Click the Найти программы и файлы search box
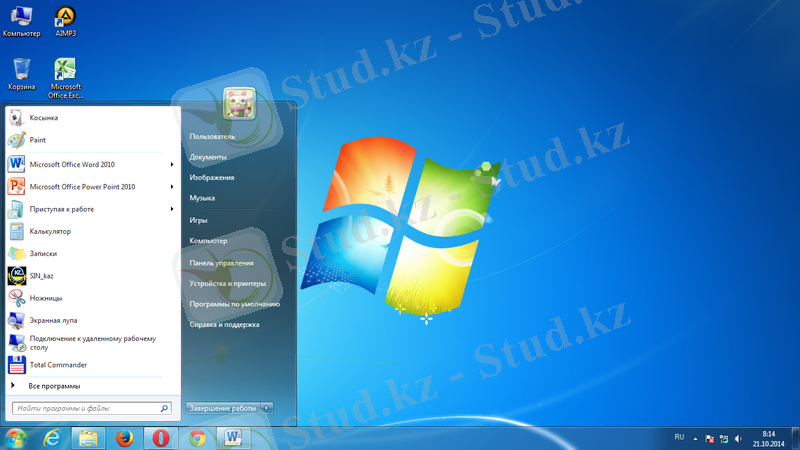800x450 pixels. (86, 408)
